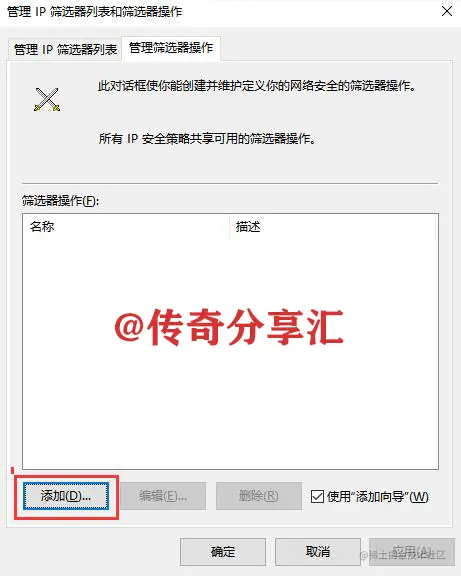Click the greyed-out 编辑(E)... button
The image size is (461, 576).
(x=163, y=496)
